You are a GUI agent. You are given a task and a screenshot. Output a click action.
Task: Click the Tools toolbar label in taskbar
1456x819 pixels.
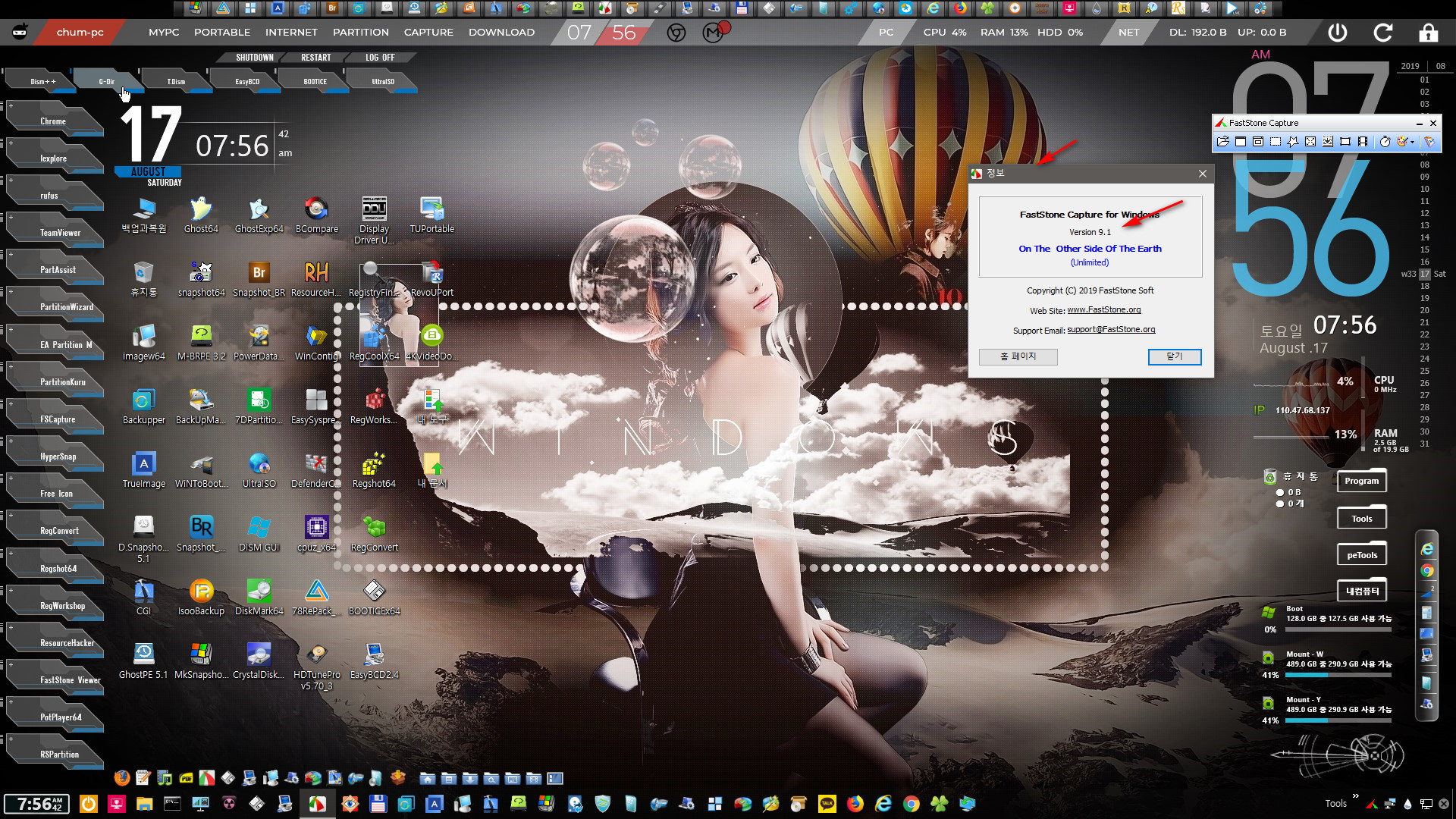pyautogui.click(x=1335, y=804)
